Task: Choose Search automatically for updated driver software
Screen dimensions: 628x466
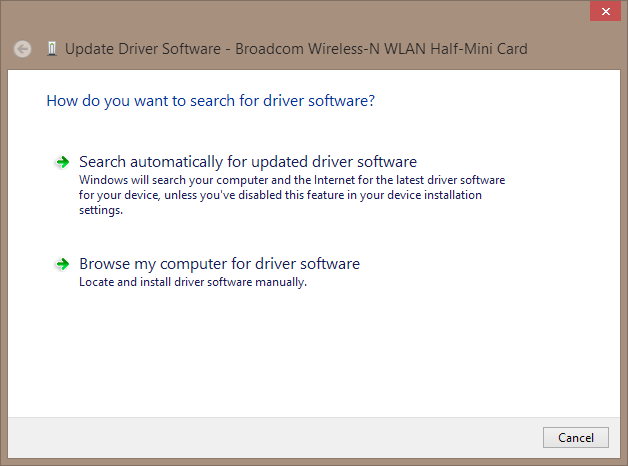Action: coord(248,162)
